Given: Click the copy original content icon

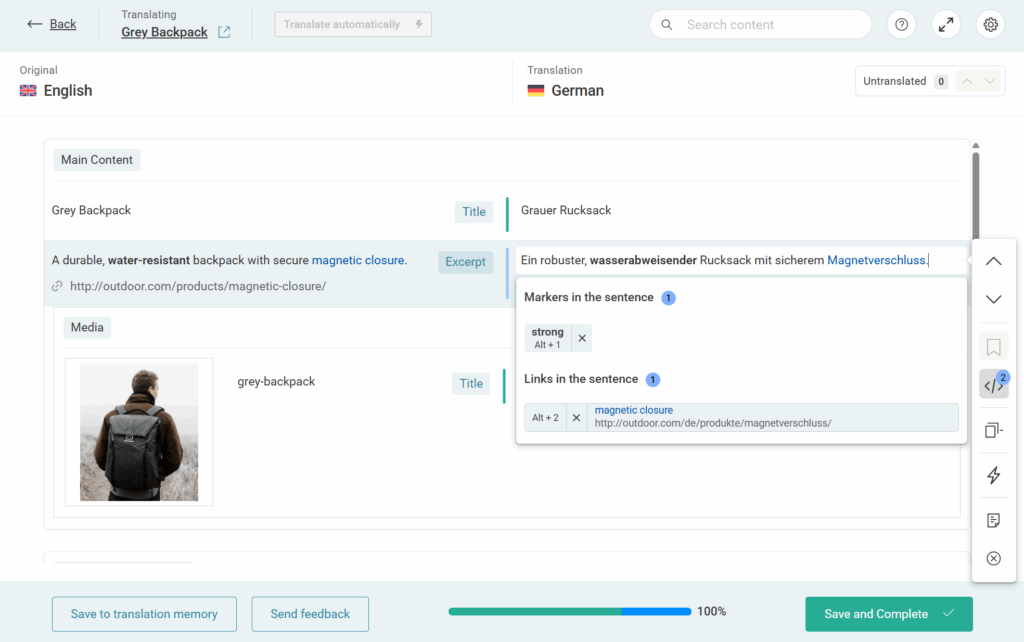Looking at the screenshot, I should click(x=993, y=430).
